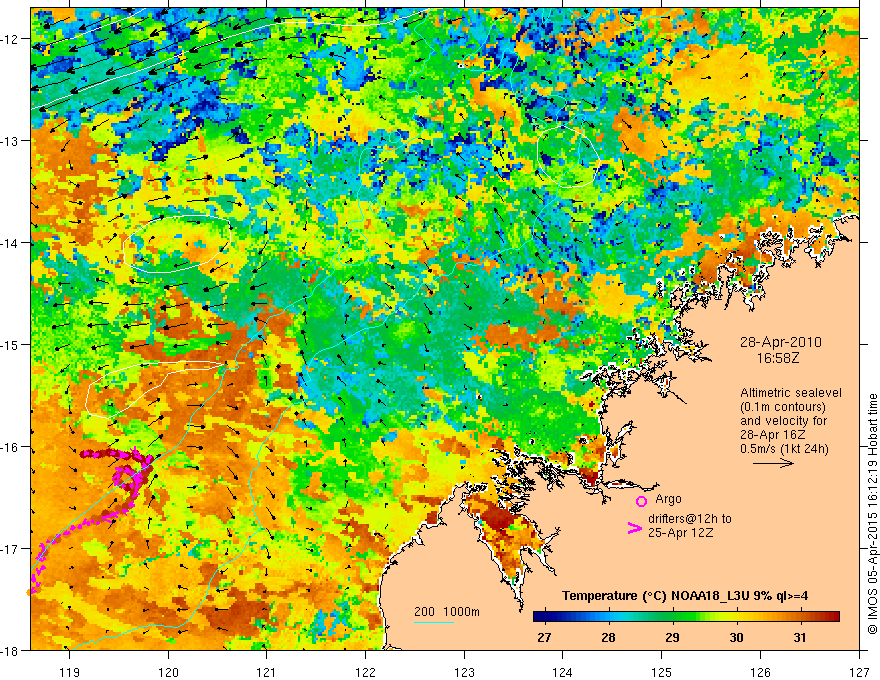Click the 'Altimetric sealevel' legend text
The height and width of the screenshot is (680, 880).
pyautogui.click(x=791, y=393)
